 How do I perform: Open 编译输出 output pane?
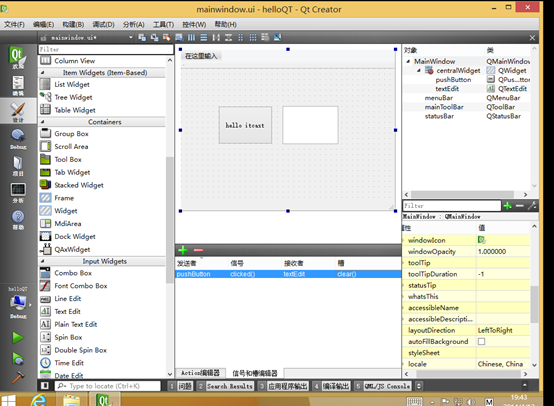[x=332, y=386]
